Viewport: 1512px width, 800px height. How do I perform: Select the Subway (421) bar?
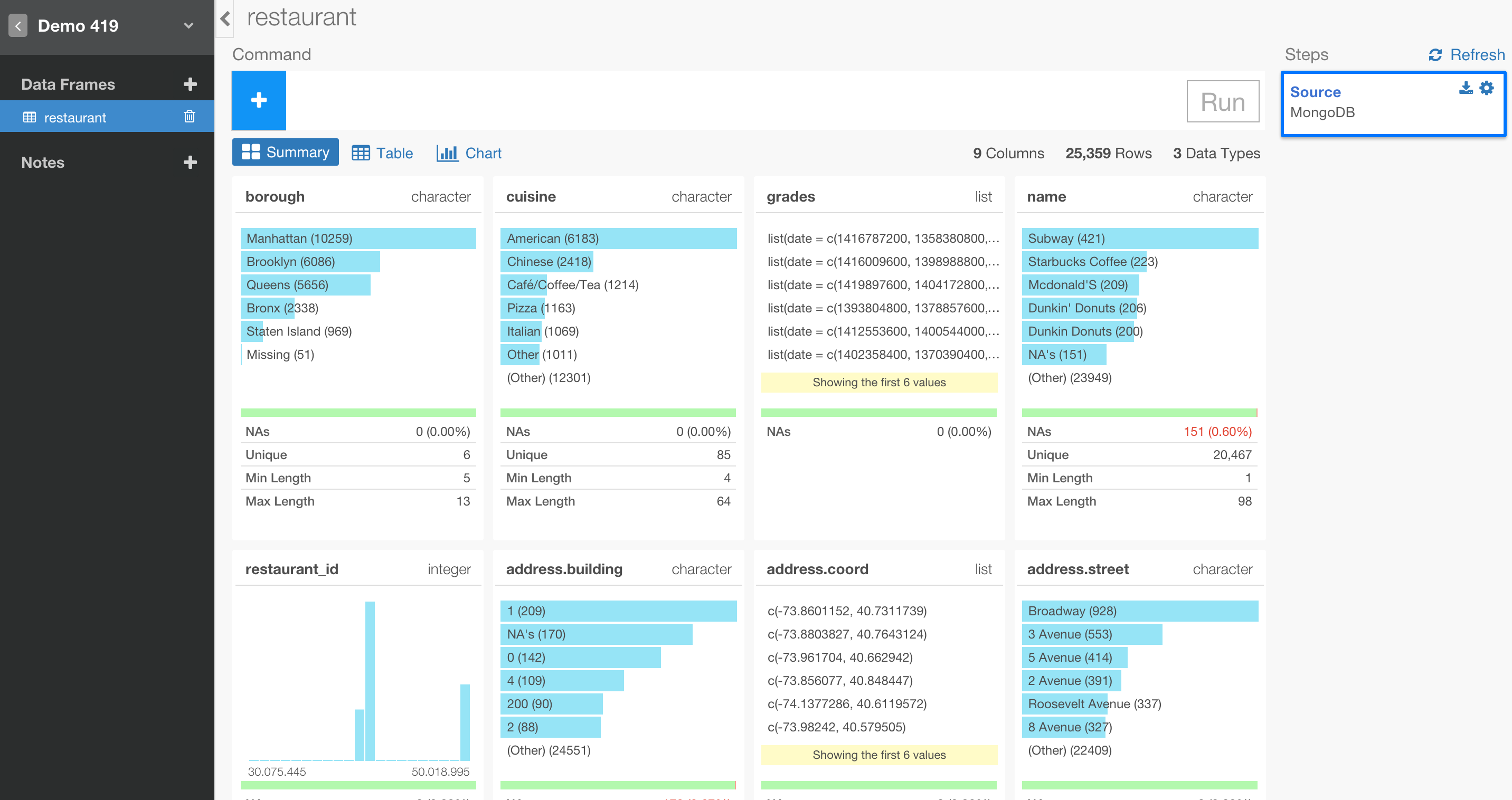tap(1140, 238)
